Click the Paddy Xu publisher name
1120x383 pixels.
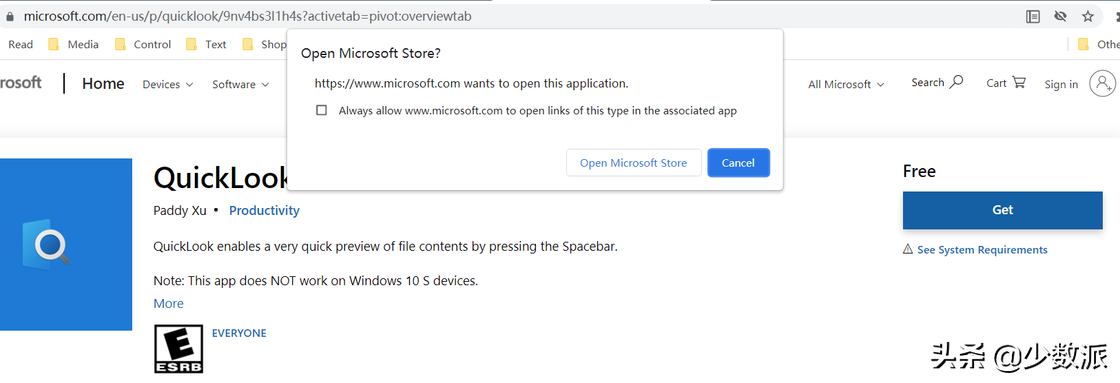coord(180,210)
